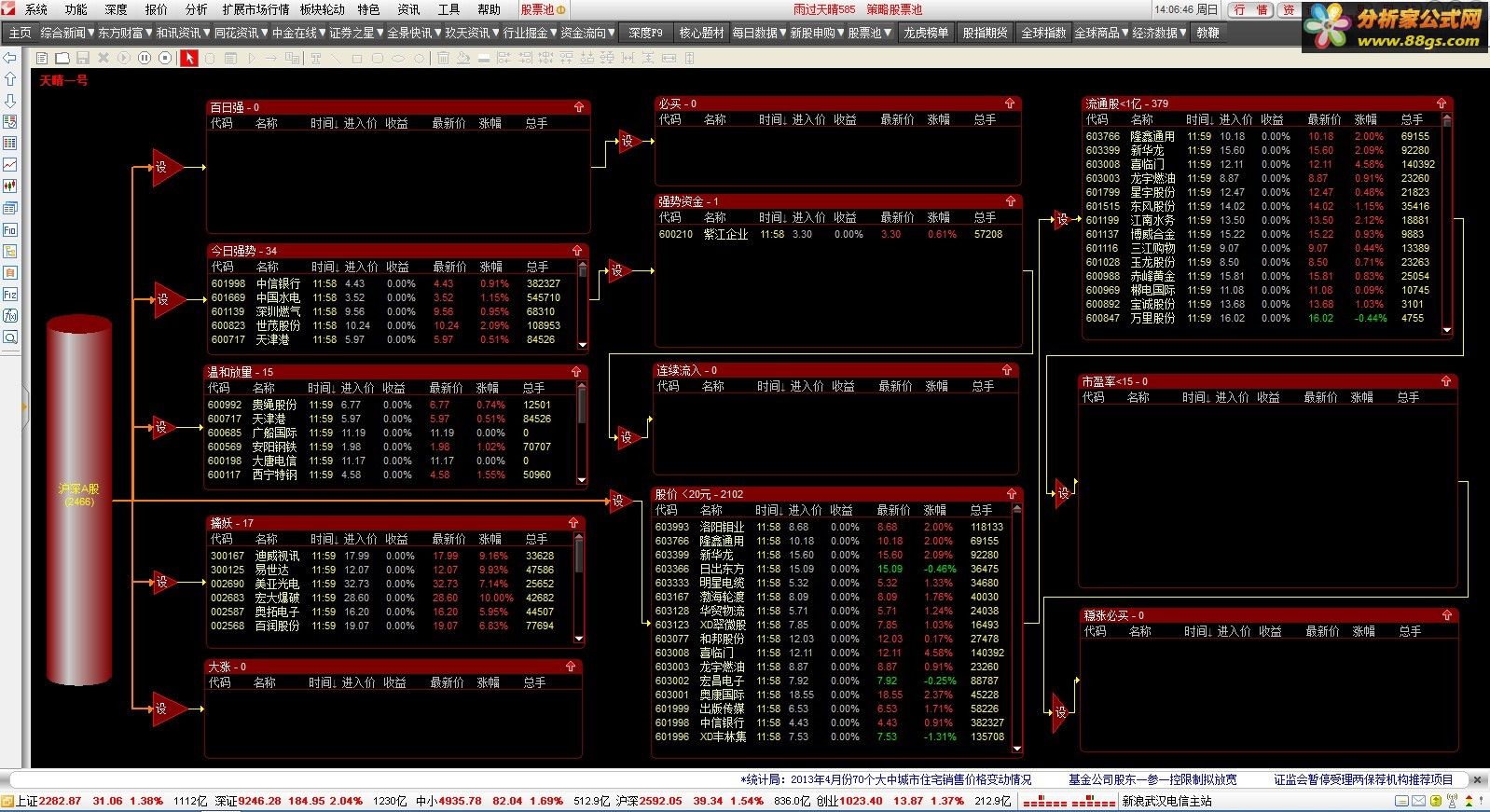Image resolution: width=1490 pixels, height=812 pixels.
Task: Click the 基金公司股东一参一控限制拟放宽 news link
Action: coord(1152,779)
